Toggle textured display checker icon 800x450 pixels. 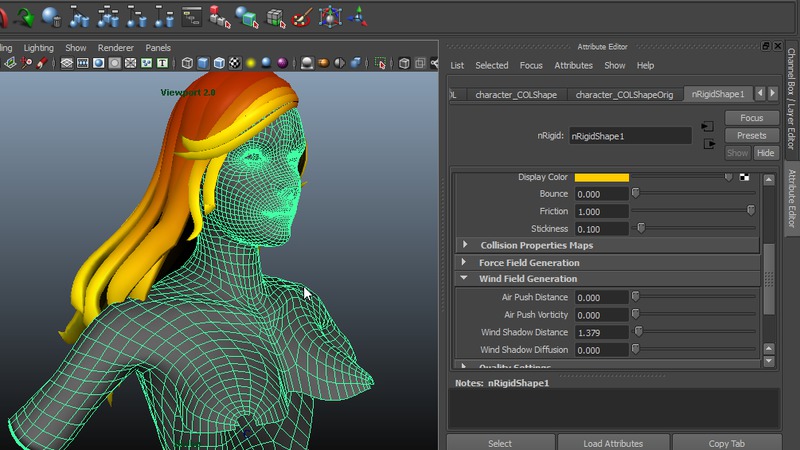235,63
